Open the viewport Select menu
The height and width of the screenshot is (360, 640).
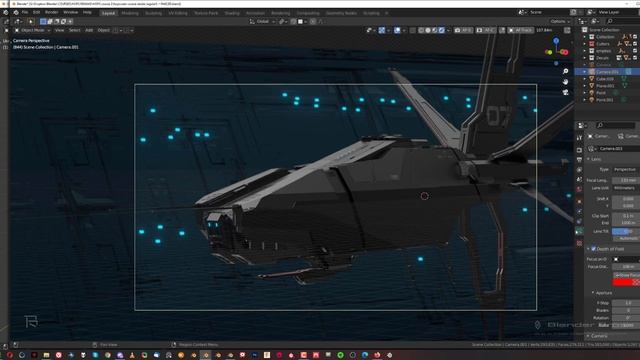point(74,30)
